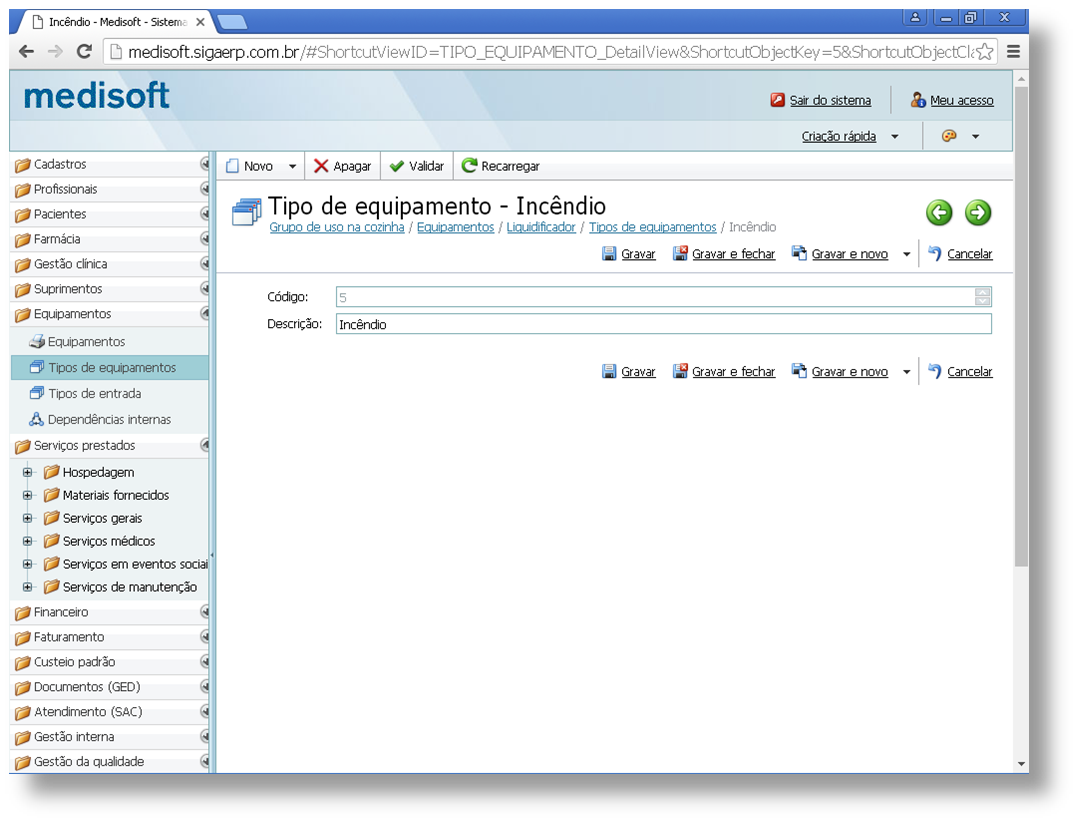Expand Serviços gerais tree node plus
The image size is (1078, 823).
[28, 518]
